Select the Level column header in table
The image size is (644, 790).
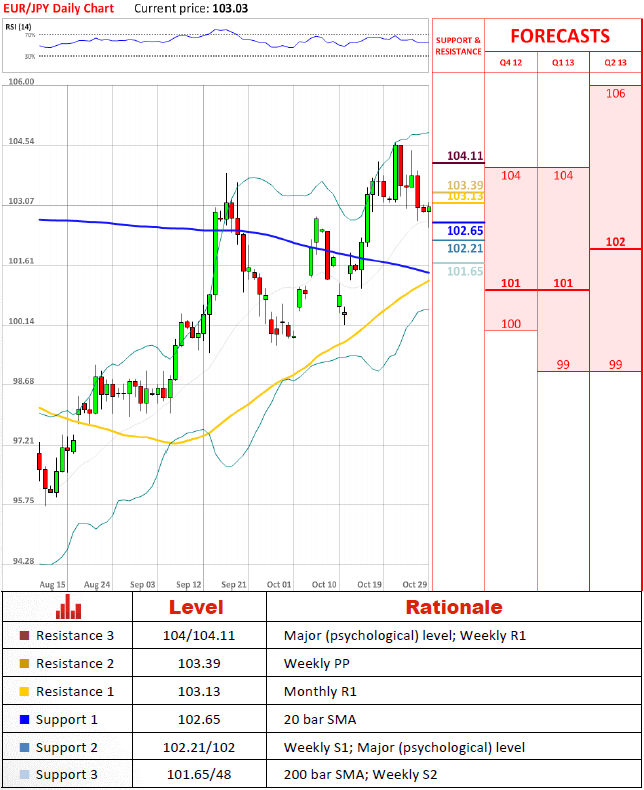(196, 607)
